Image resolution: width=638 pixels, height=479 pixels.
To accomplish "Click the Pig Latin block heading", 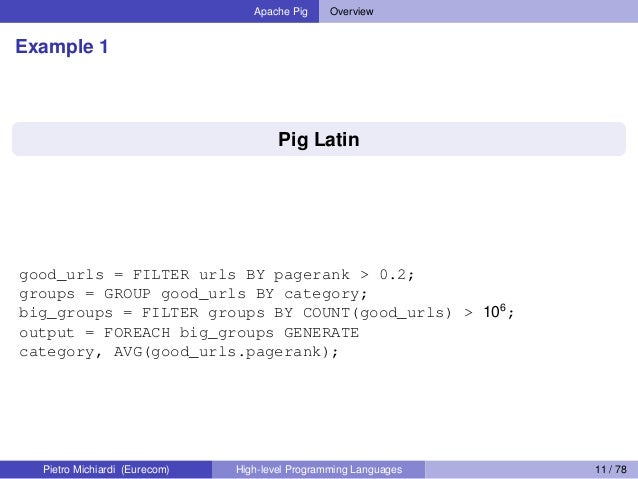I will pos(319,139).
